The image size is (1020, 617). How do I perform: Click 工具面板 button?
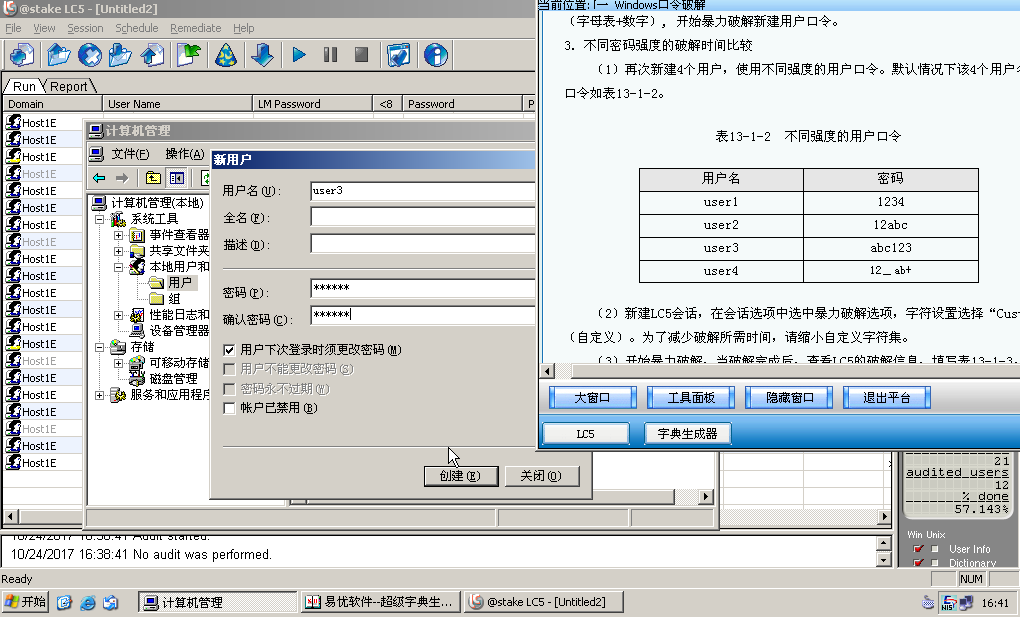691,398
